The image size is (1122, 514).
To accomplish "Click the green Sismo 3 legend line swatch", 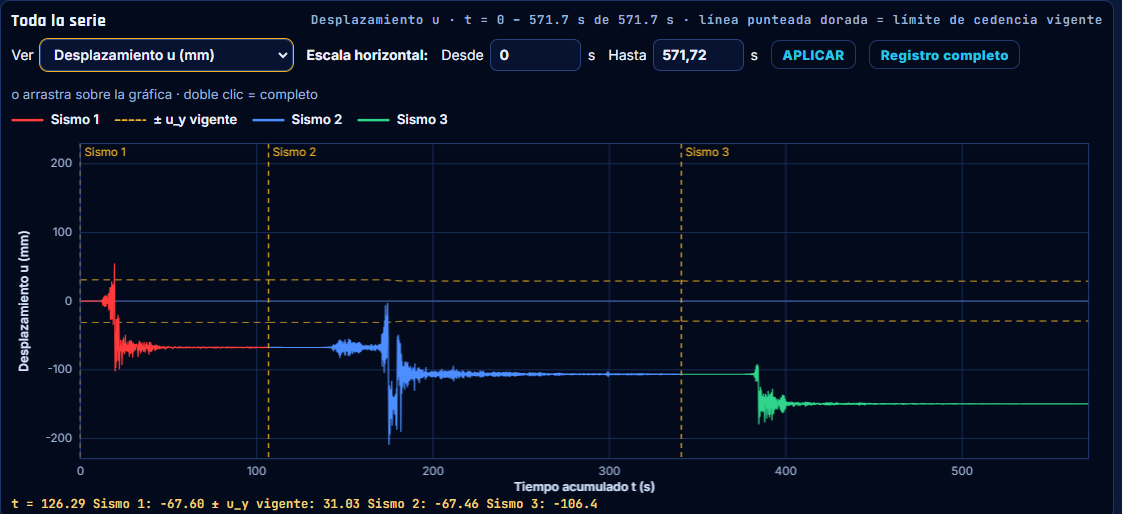I will pyautogui.click(x=374, y=120).
